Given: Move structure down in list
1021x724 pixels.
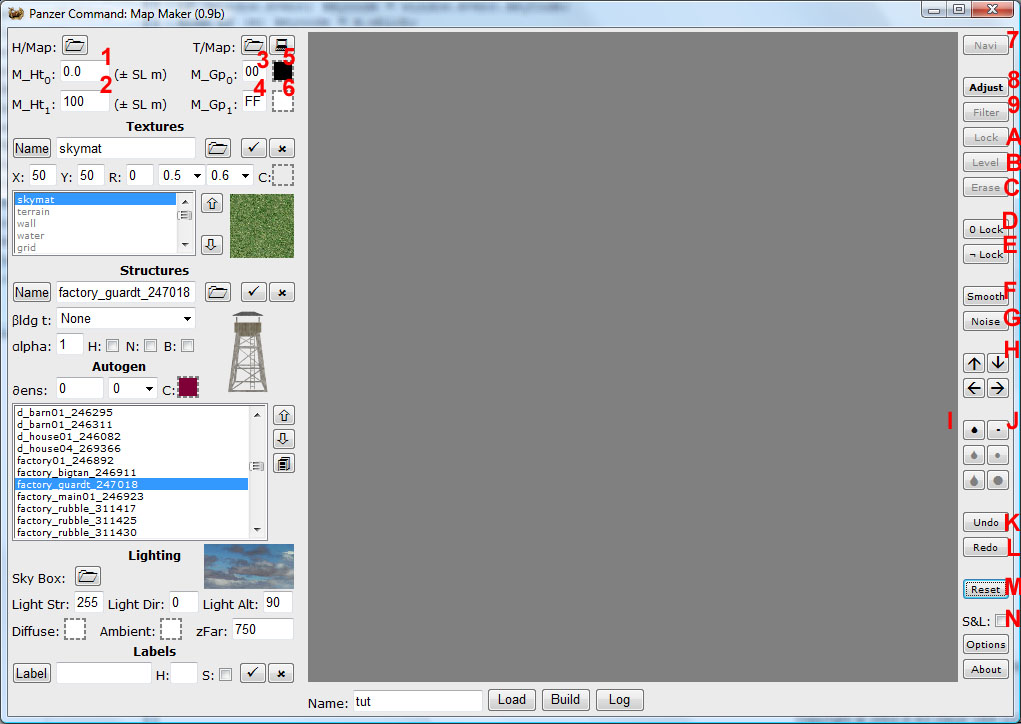Looking at the screenshot, I should click(x=284, y=439).
